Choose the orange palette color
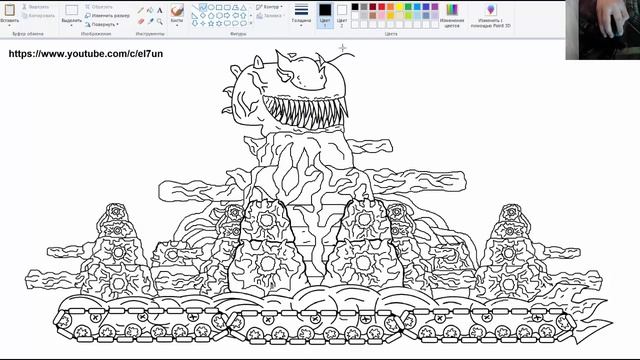 click(x=390, y=7)
